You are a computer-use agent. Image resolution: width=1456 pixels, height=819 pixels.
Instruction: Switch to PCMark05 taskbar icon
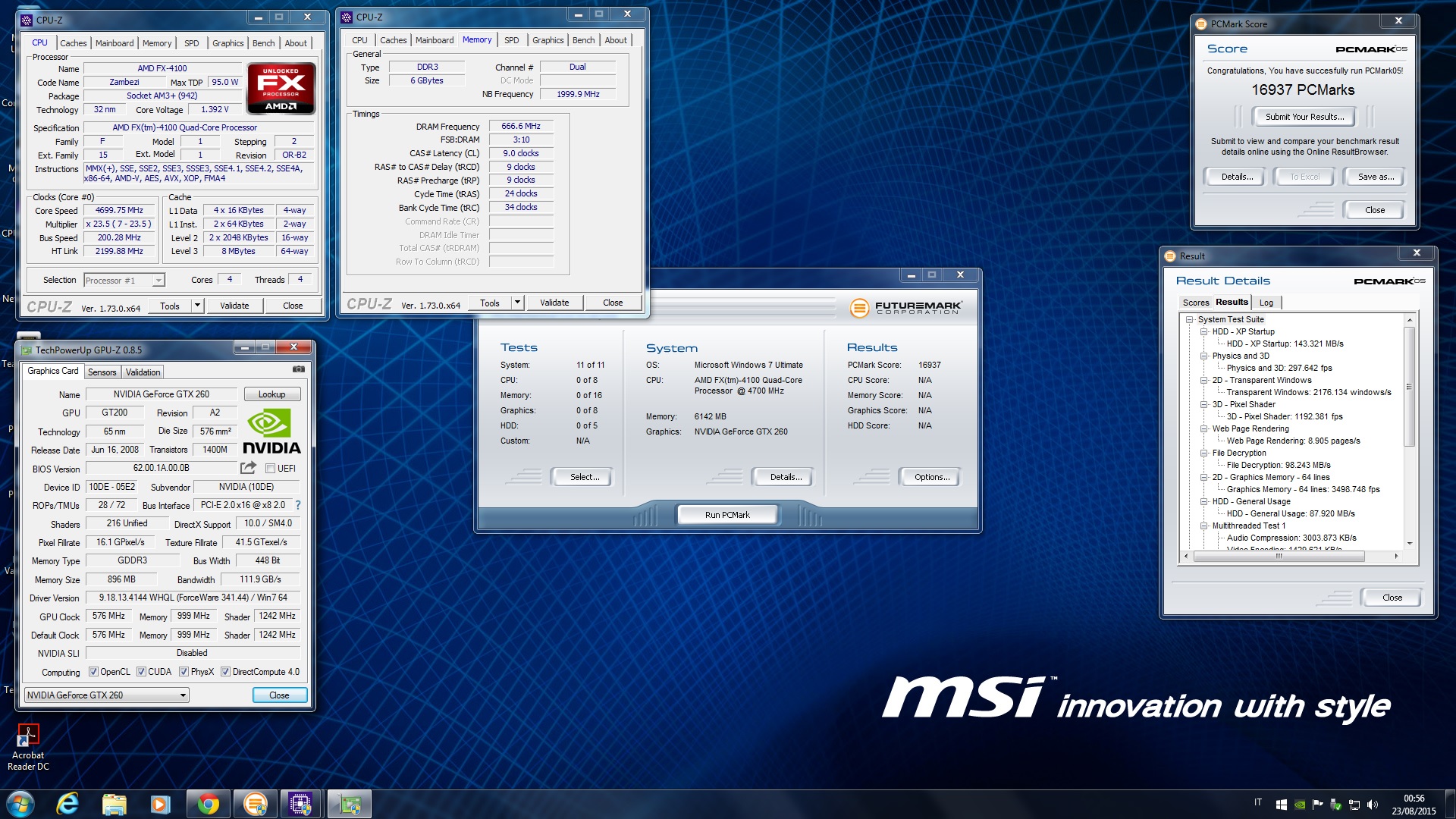(x=255, y=804)
